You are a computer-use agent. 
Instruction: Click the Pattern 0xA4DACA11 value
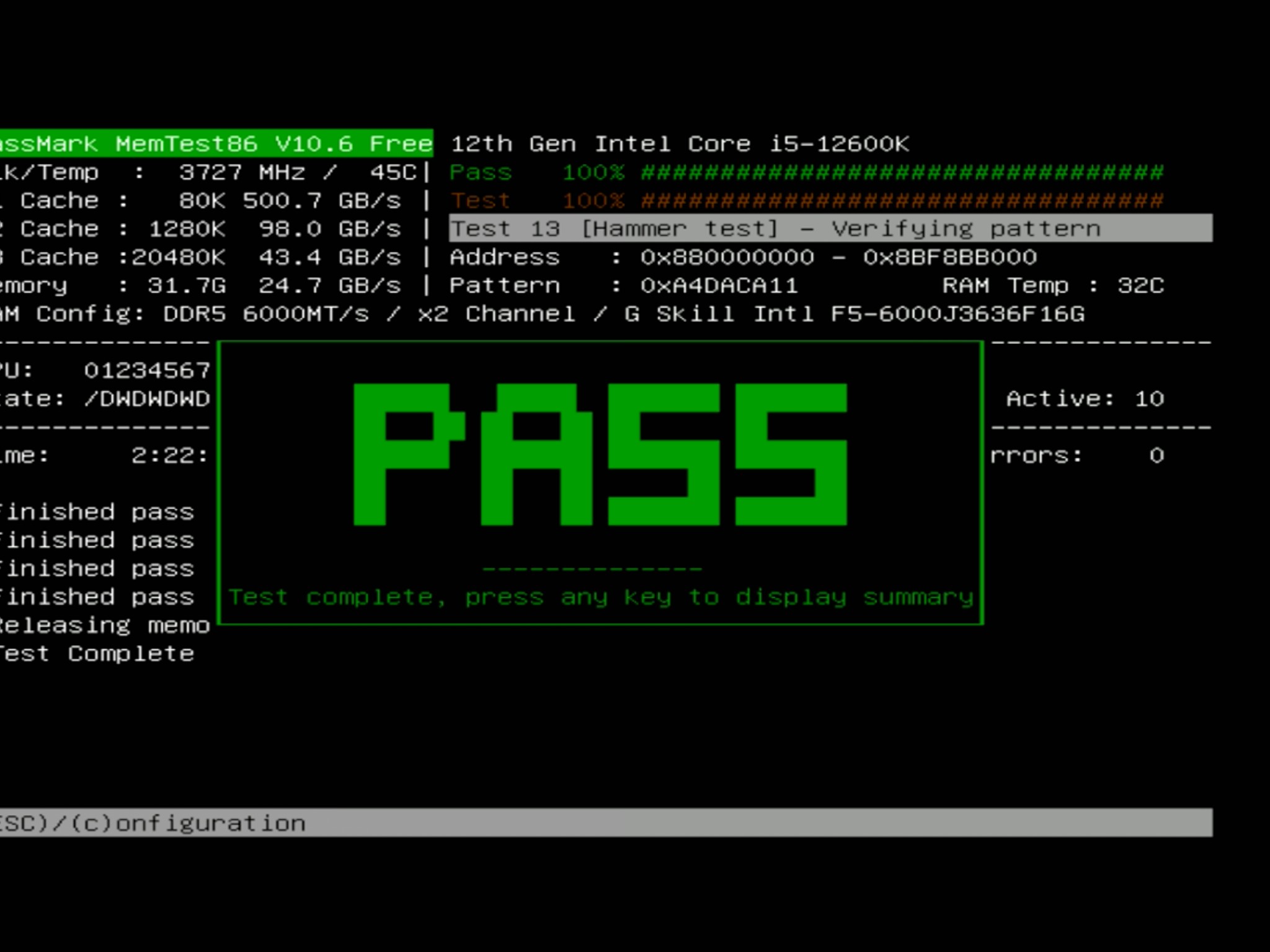[x=719, y=286]
